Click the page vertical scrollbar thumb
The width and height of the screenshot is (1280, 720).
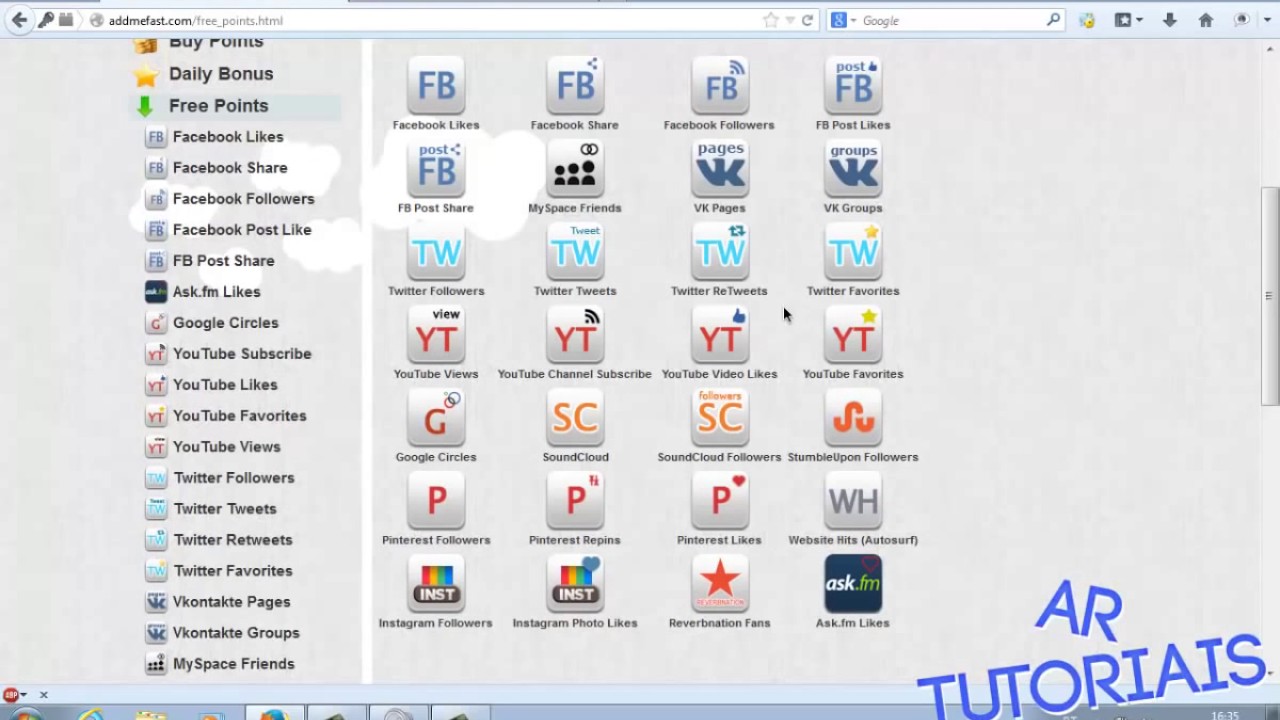pyautogui.click(x=1270, y=296)
